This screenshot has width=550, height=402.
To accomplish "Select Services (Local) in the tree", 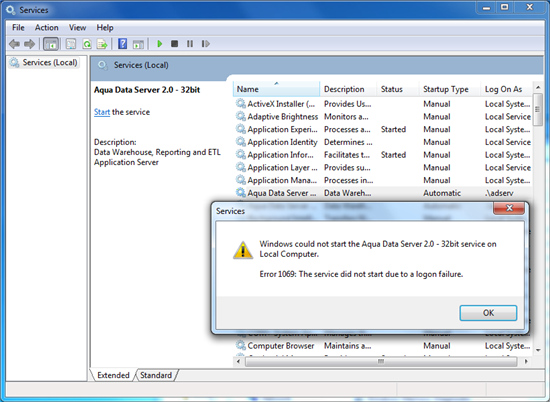I will (x=50, y=62).
